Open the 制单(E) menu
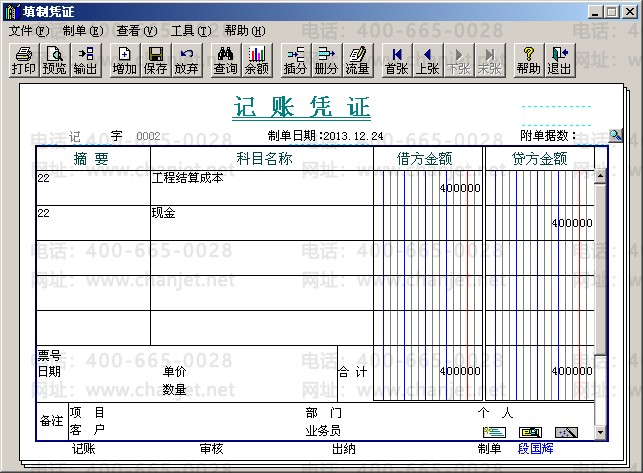Image resolution: width=643 pixels, height=473 pixels. [83, 31]
